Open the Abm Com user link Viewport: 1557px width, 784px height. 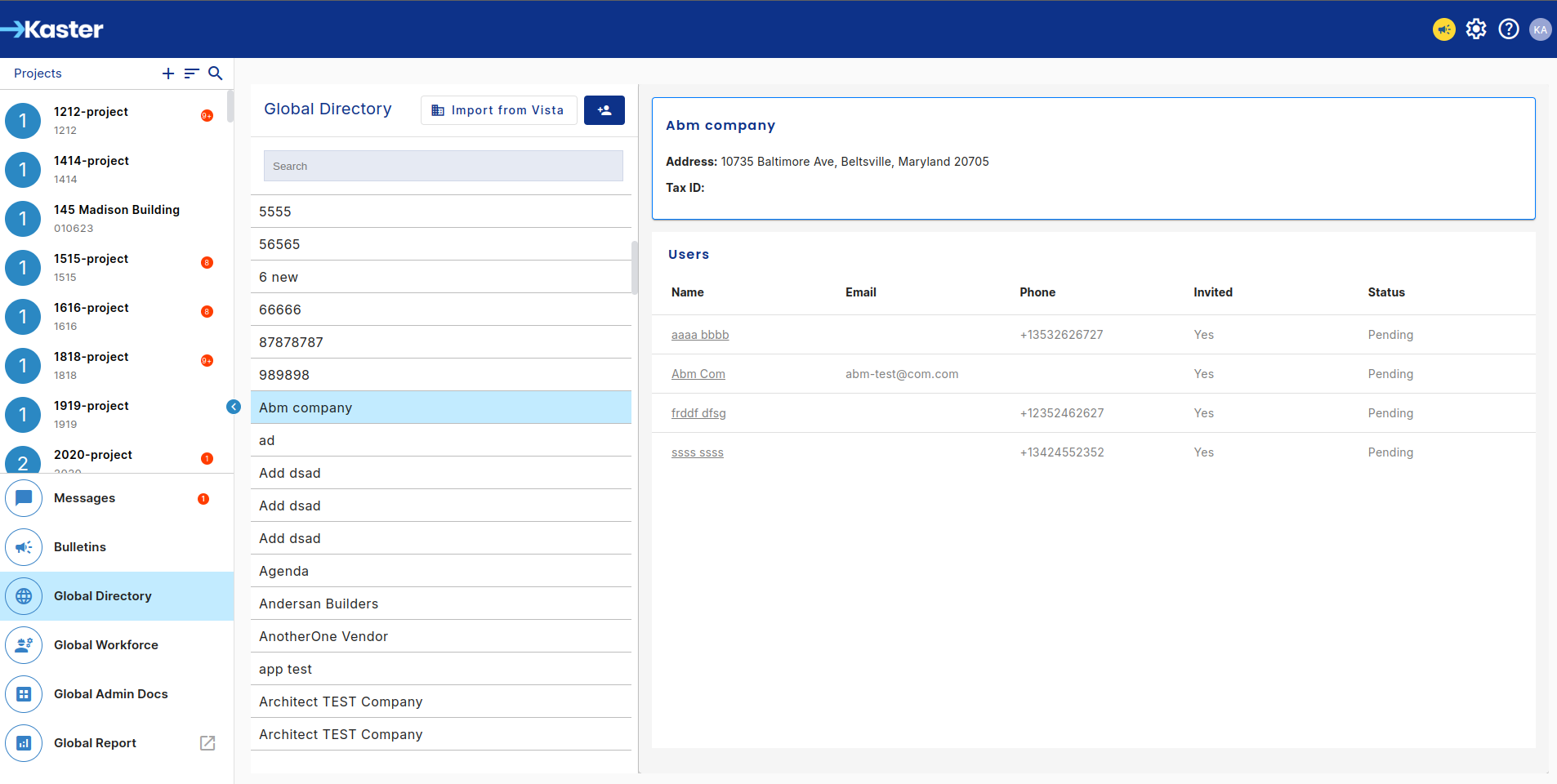[x=698, y=374]
